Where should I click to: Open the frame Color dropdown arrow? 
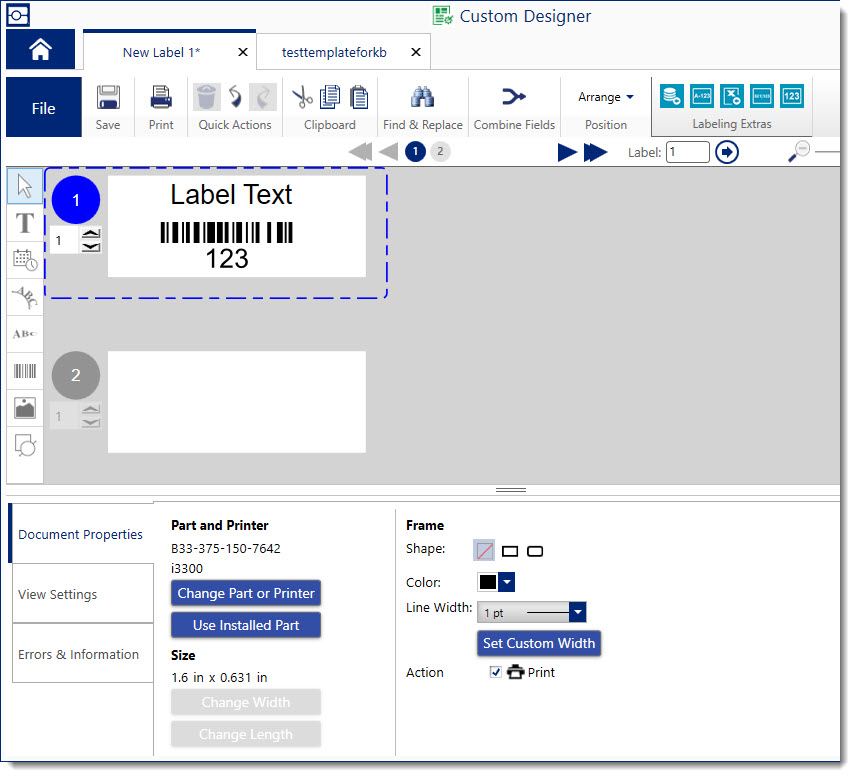point(507,582)
